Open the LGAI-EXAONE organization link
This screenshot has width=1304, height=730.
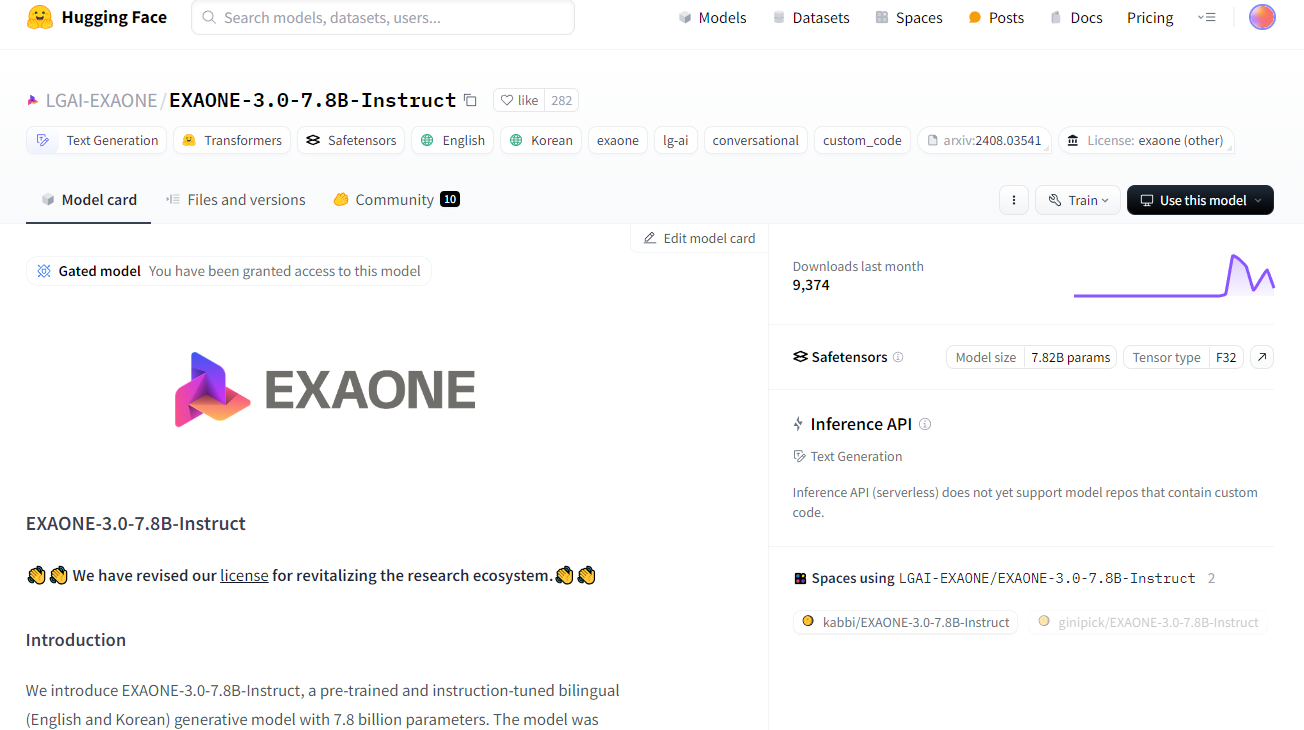pos(101,100)
